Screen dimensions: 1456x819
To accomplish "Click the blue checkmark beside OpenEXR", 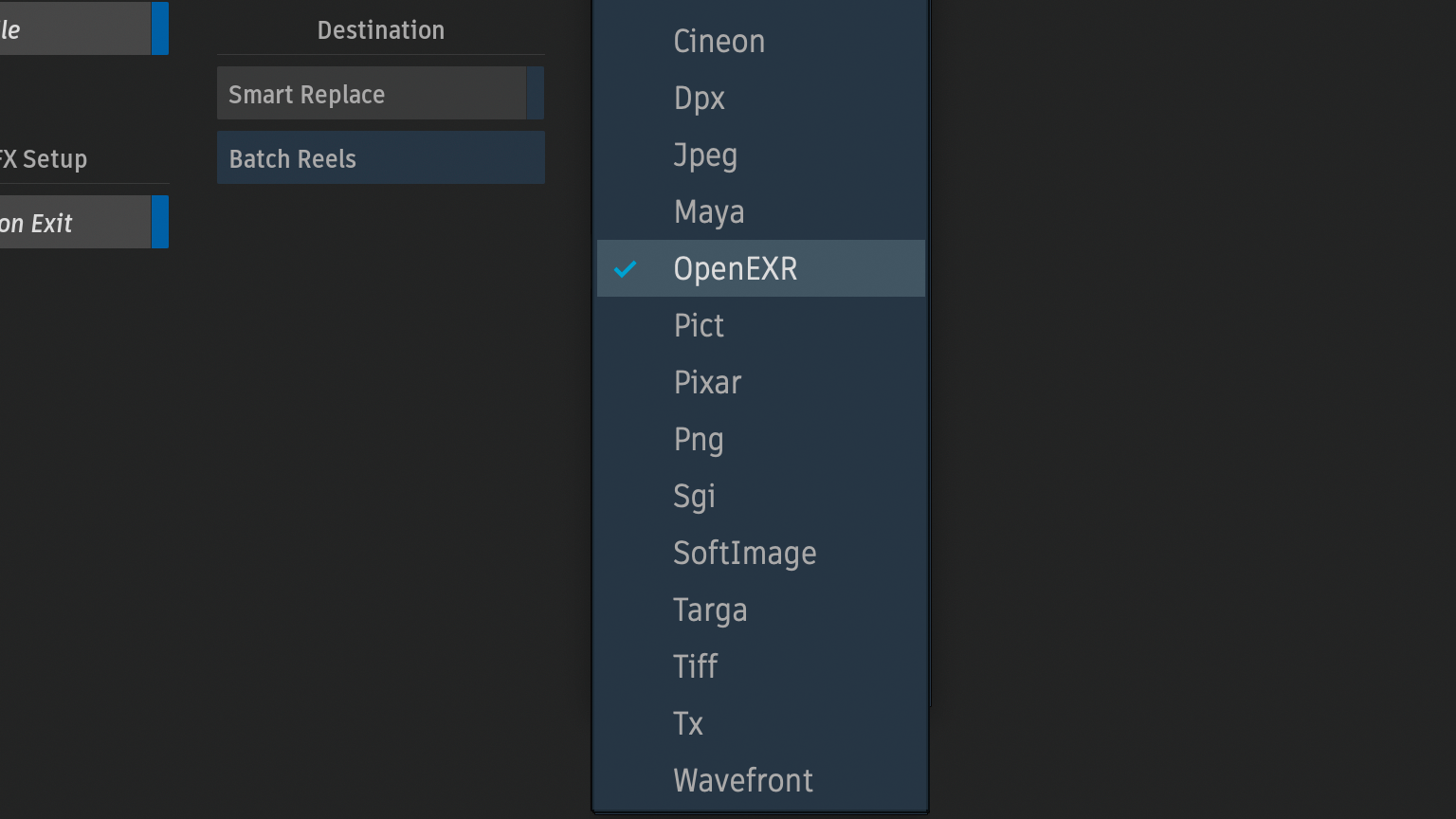I will (x=626, y=269).
